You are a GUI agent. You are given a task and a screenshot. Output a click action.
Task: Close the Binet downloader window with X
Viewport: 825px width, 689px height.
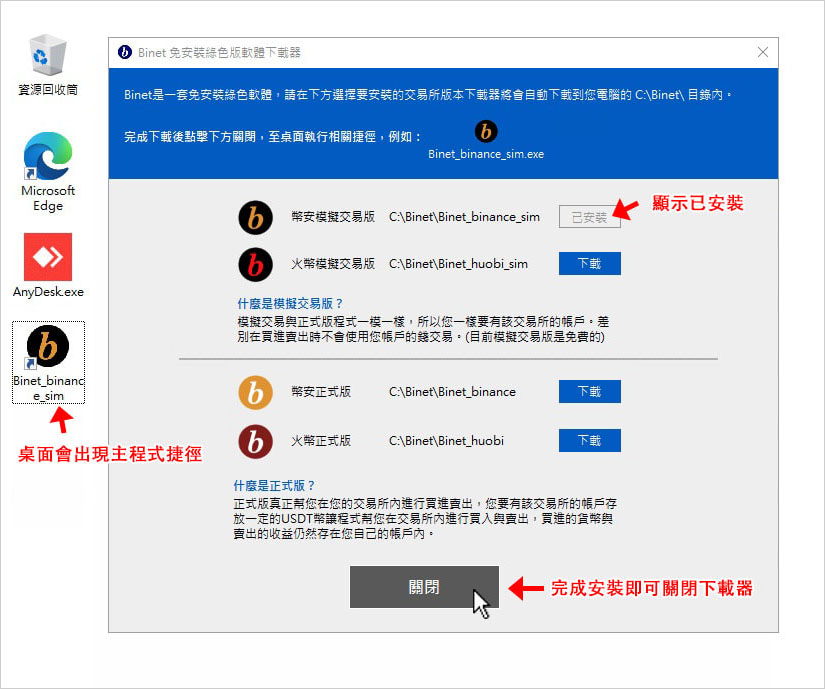pos(762,52)
